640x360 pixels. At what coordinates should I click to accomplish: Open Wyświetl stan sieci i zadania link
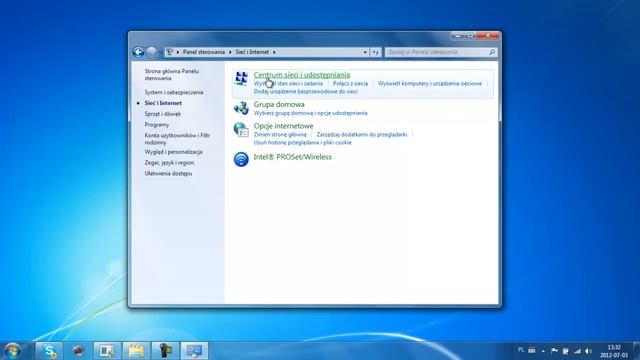288,83
